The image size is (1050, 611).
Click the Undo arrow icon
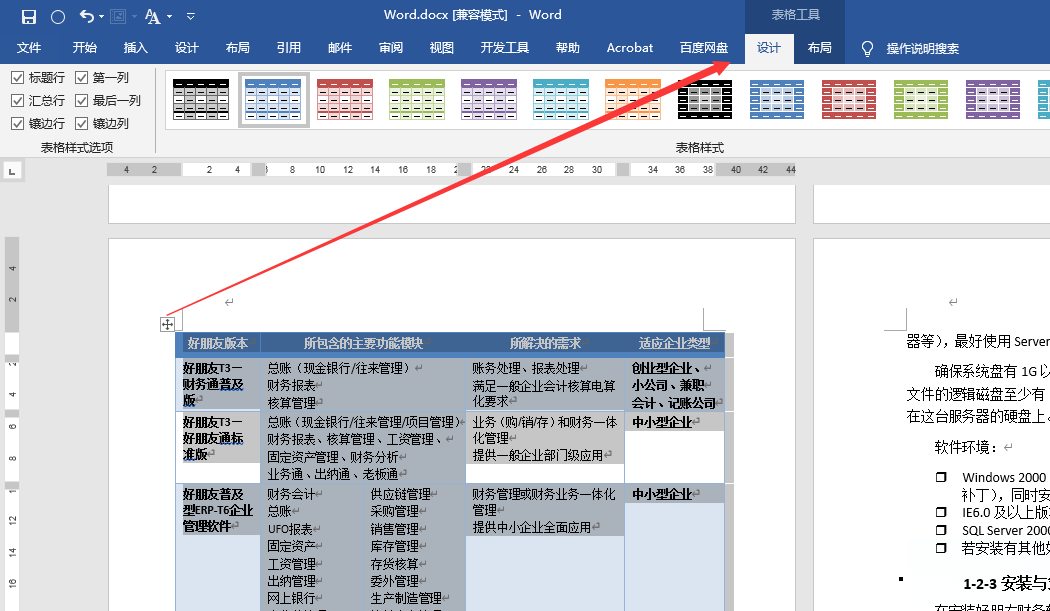[x=86, y=16]
